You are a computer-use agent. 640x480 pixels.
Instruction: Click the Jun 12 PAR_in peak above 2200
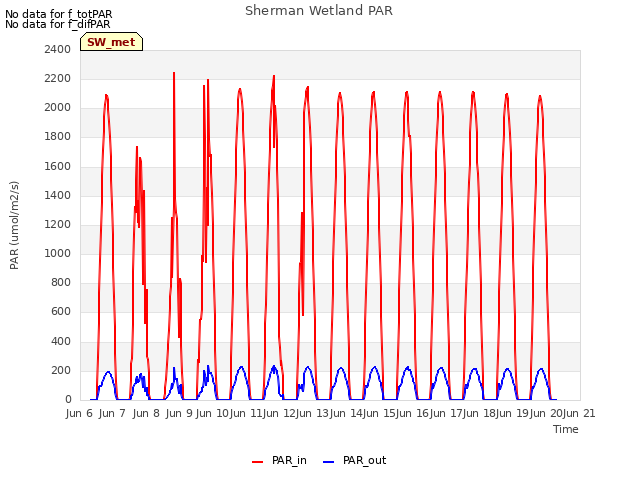click(x=274, y=76)
